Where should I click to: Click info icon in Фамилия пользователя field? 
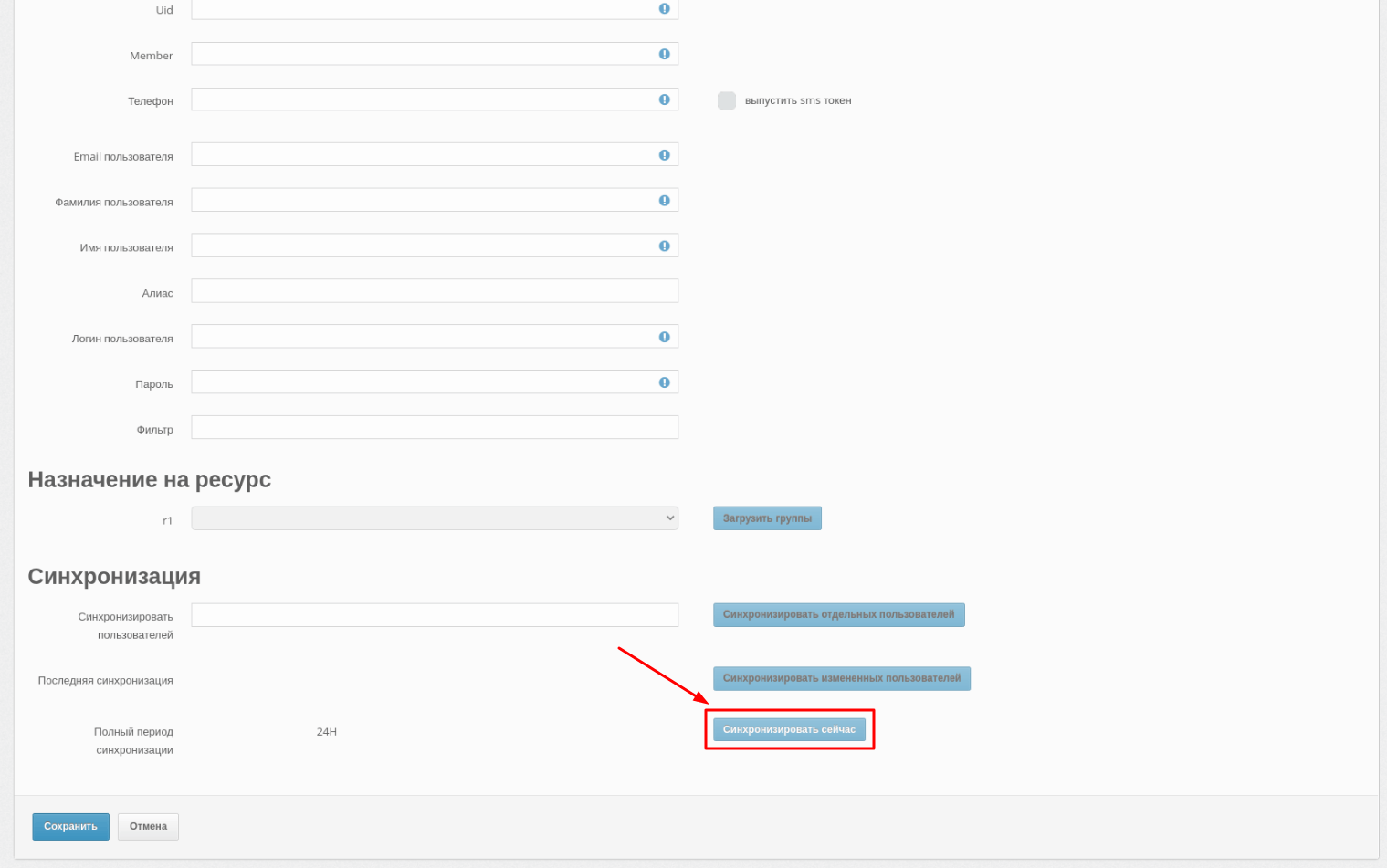[664, 201]
